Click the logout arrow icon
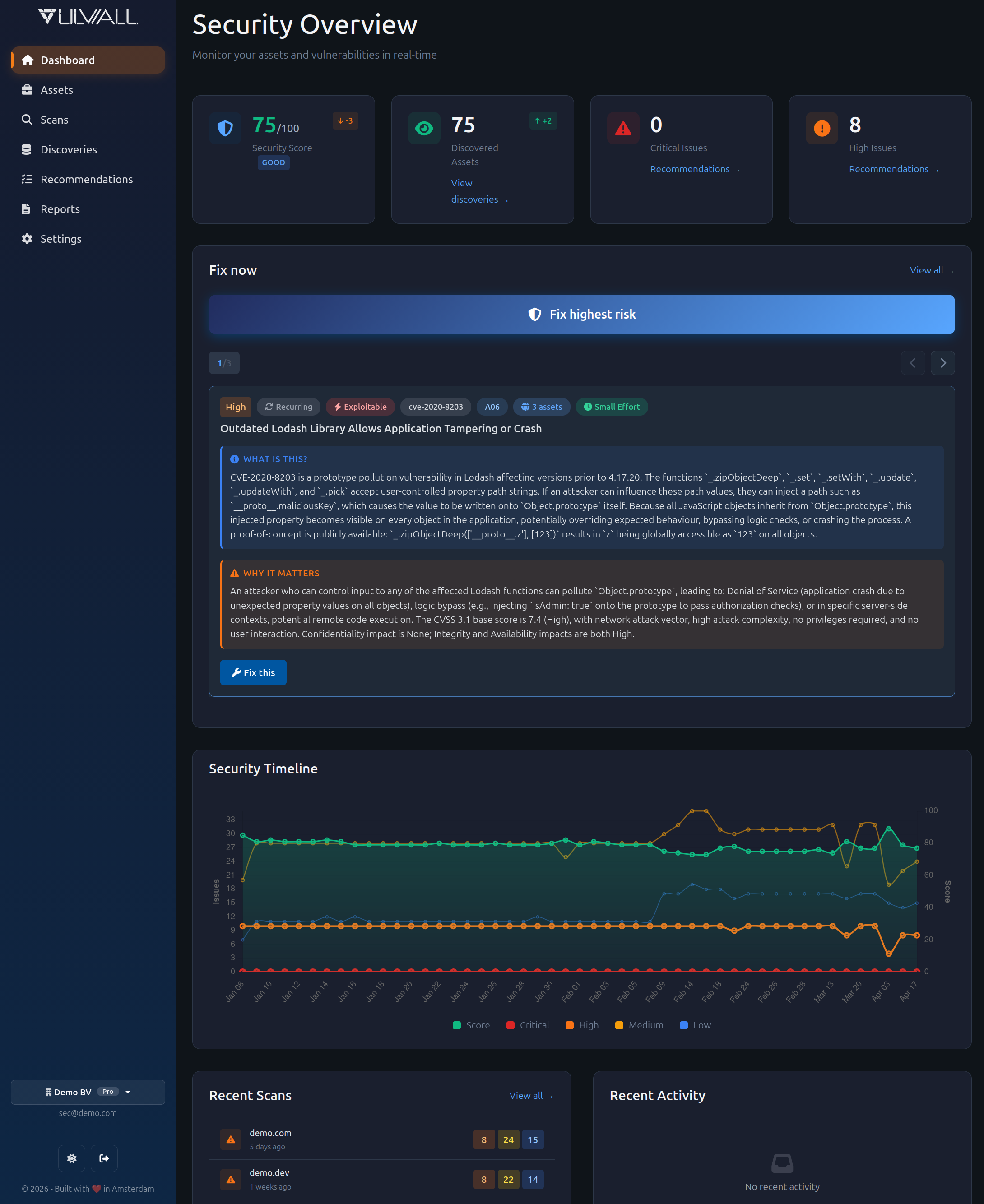Screen dimensions: 984x1204 [x=104, y=1158]
